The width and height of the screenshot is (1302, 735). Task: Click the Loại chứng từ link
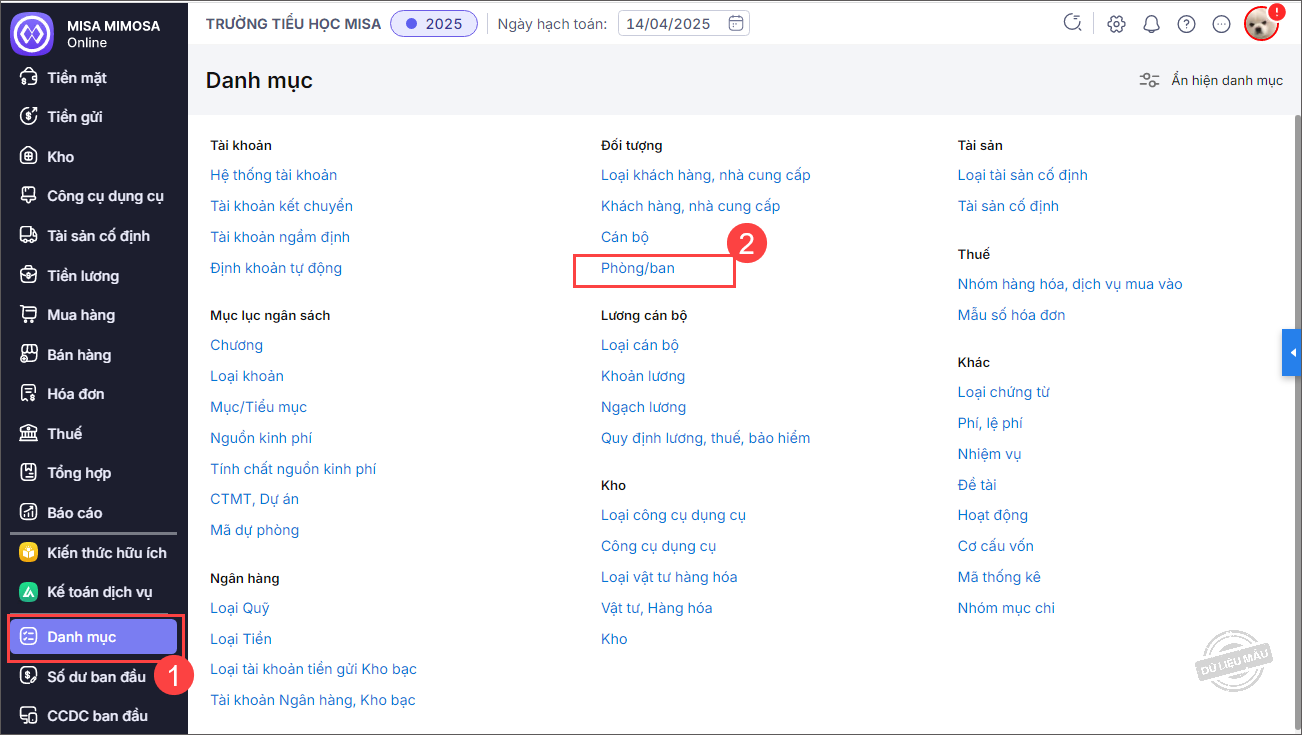[1004, 392]
